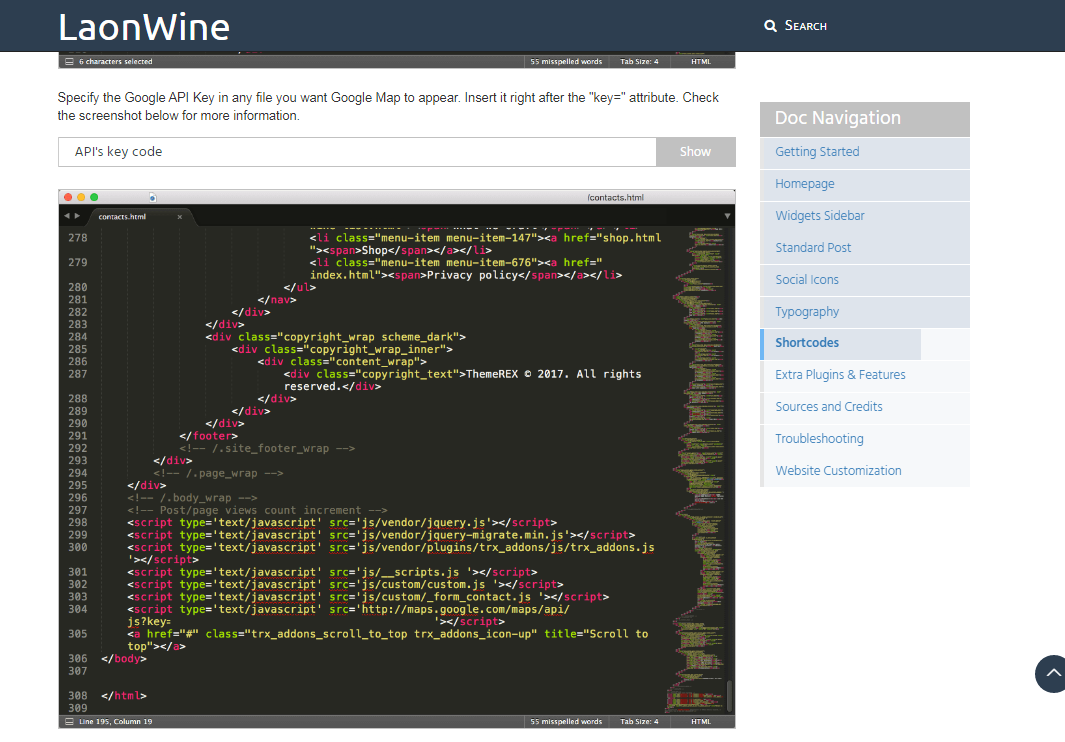
Task: Open the editor tab list dropdown arrow
Action: click(727, 216)
